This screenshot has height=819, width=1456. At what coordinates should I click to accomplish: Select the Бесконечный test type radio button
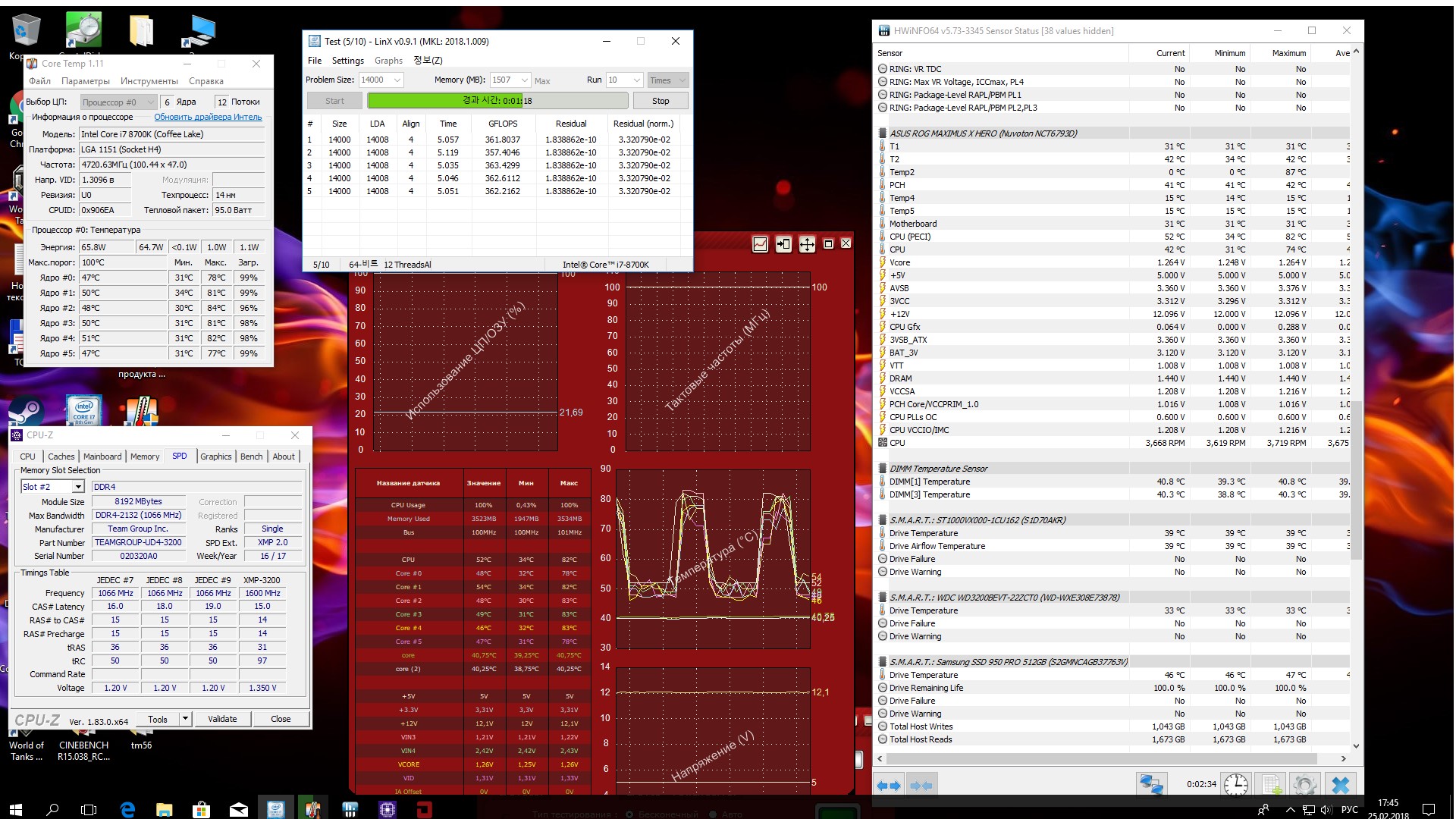(629, 814)
